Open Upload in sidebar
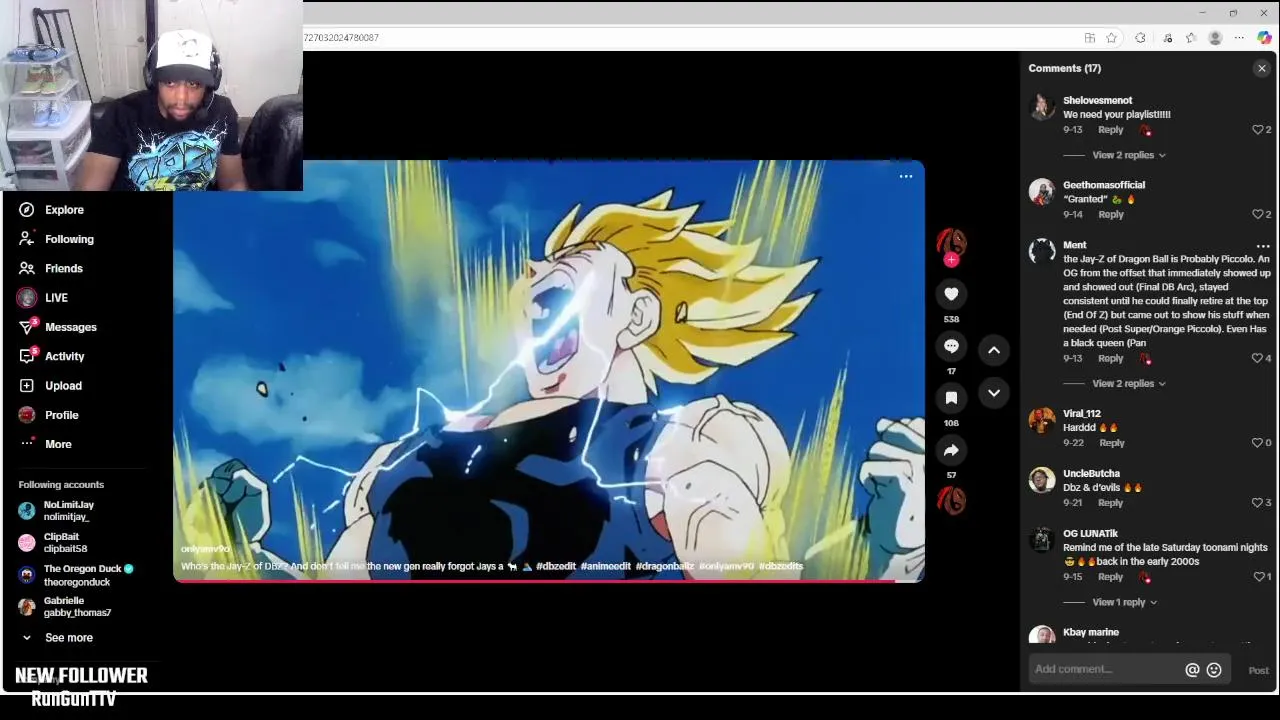This screenshot has height=720, width=1280. tap(51, 385)
